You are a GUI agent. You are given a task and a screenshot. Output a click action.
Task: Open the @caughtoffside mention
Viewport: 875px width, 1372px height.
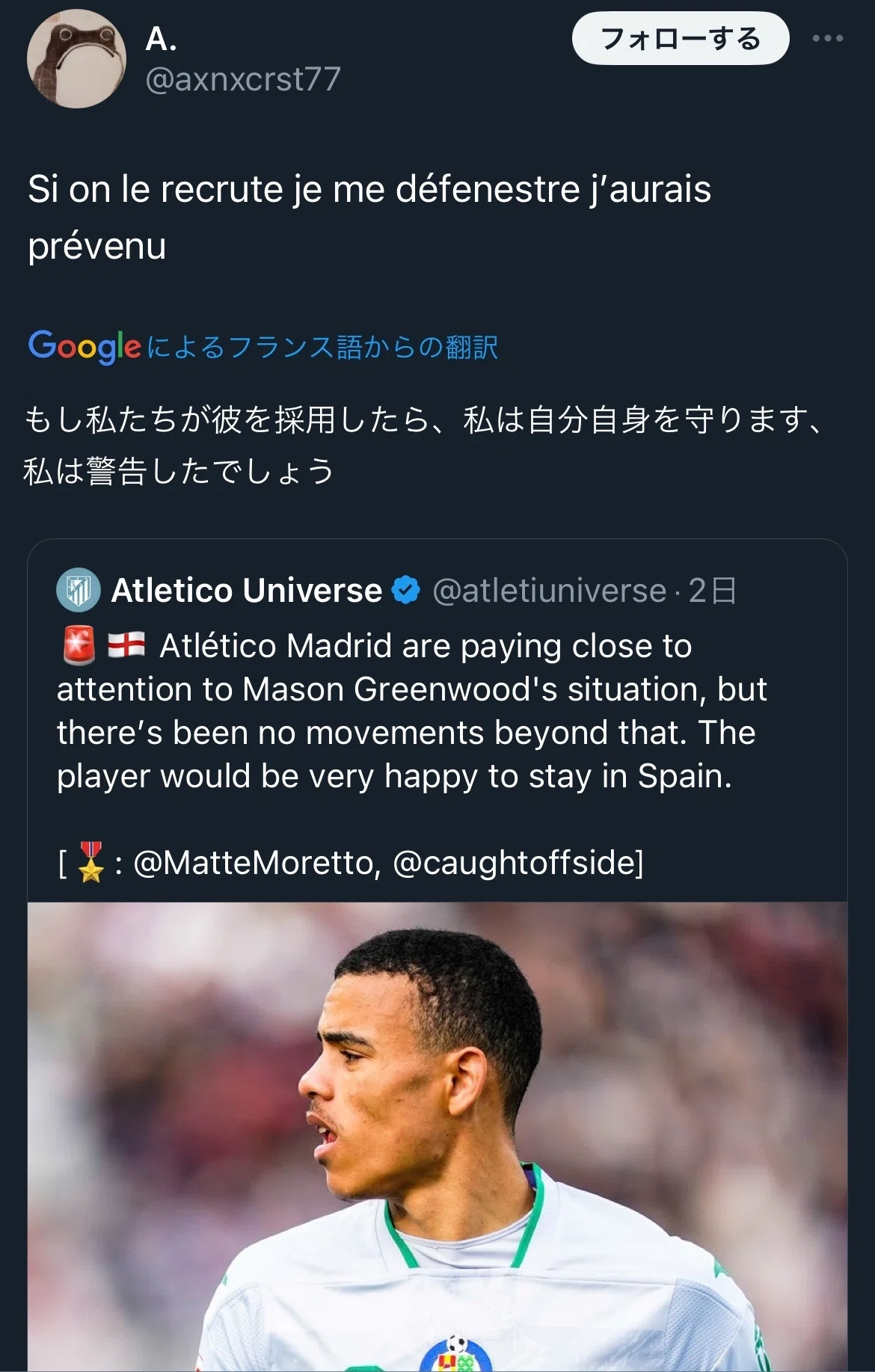[515, 863]
